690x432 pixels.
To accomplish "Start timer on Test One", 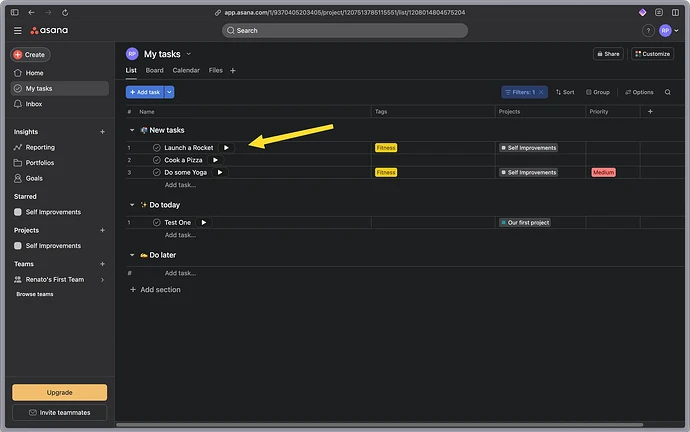I will pyautogui.click(x=204, y=223).
